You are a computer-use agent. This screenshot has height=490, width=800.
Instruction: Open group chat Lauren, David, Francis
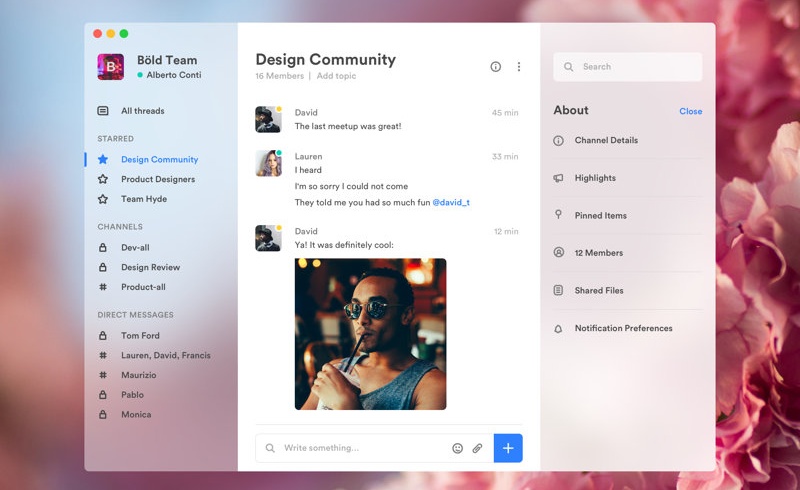click(x=166, y=355)
